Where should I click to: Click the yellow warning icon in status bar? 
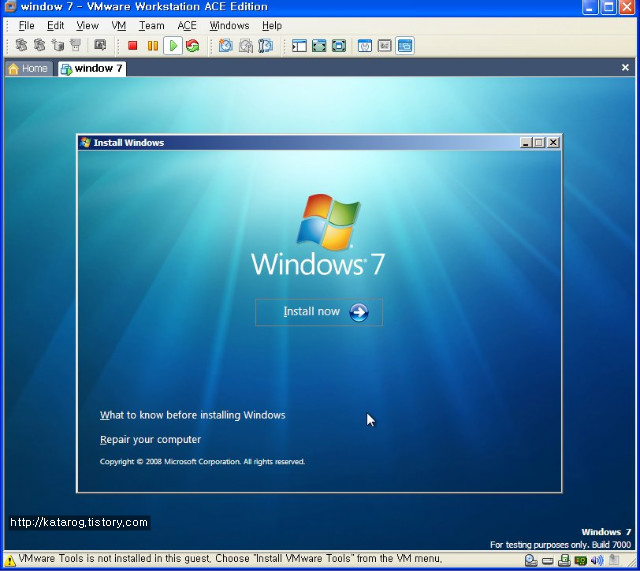[9, 560]
